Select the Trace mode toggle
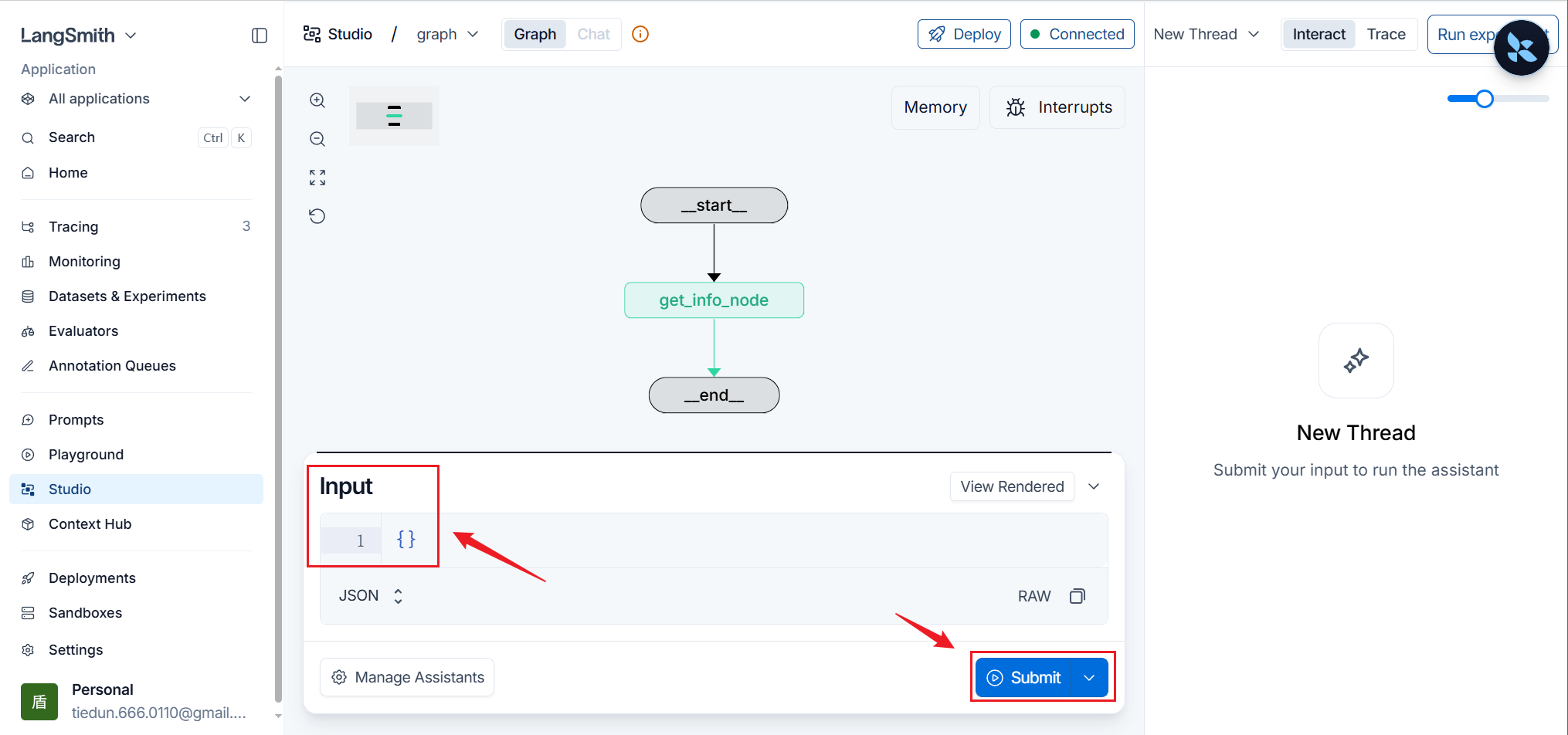The height and width of the screenshot is (735, 1568). click(x=1386, y=34)
